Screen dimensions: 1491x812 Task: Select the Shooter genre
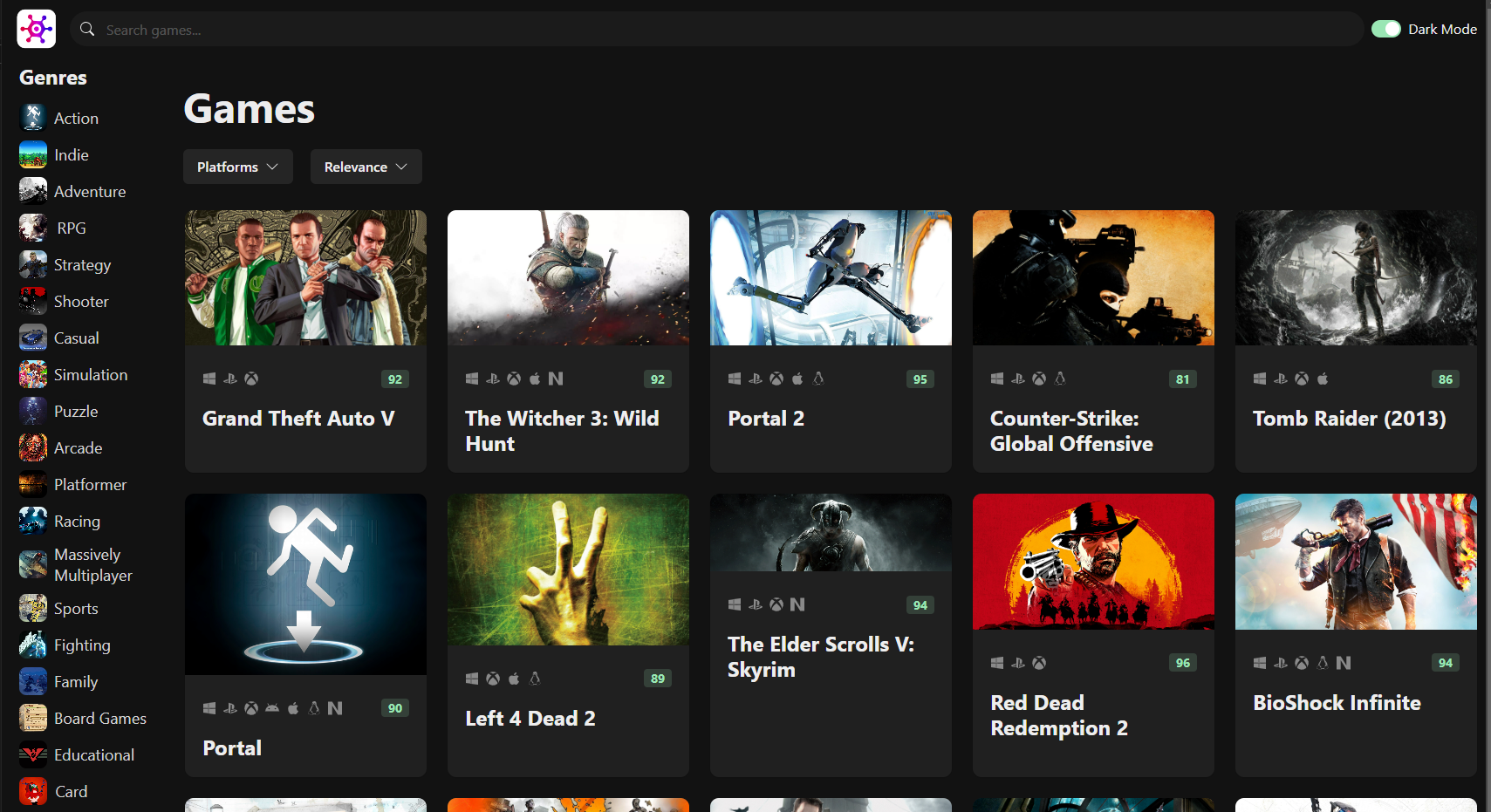81,302
